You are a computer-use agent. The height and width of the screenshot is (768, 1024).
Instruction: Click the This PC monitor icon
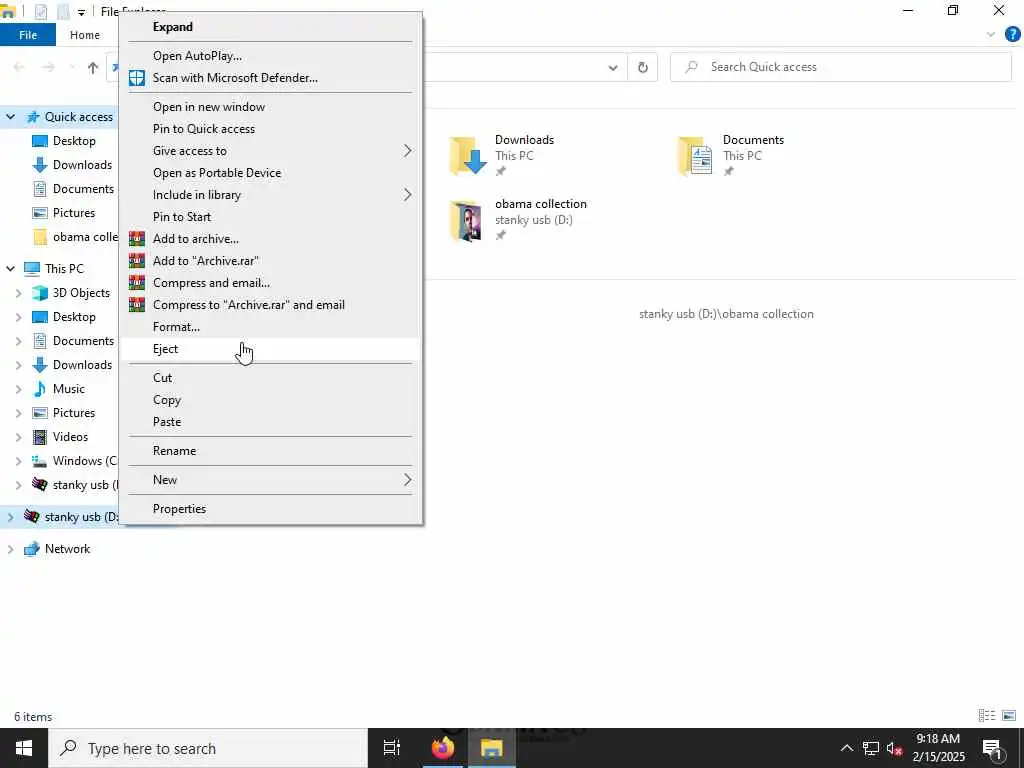32,268
